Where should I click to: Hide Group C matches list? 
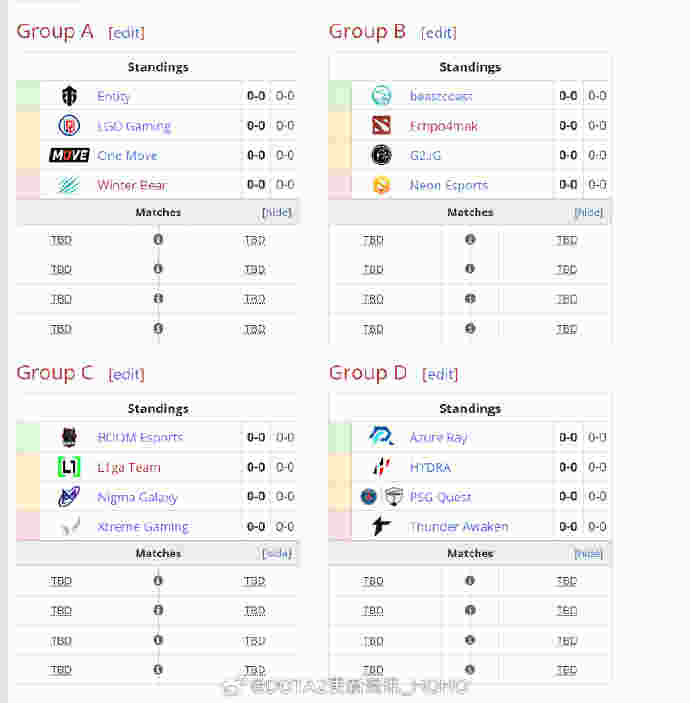[277, 554]
